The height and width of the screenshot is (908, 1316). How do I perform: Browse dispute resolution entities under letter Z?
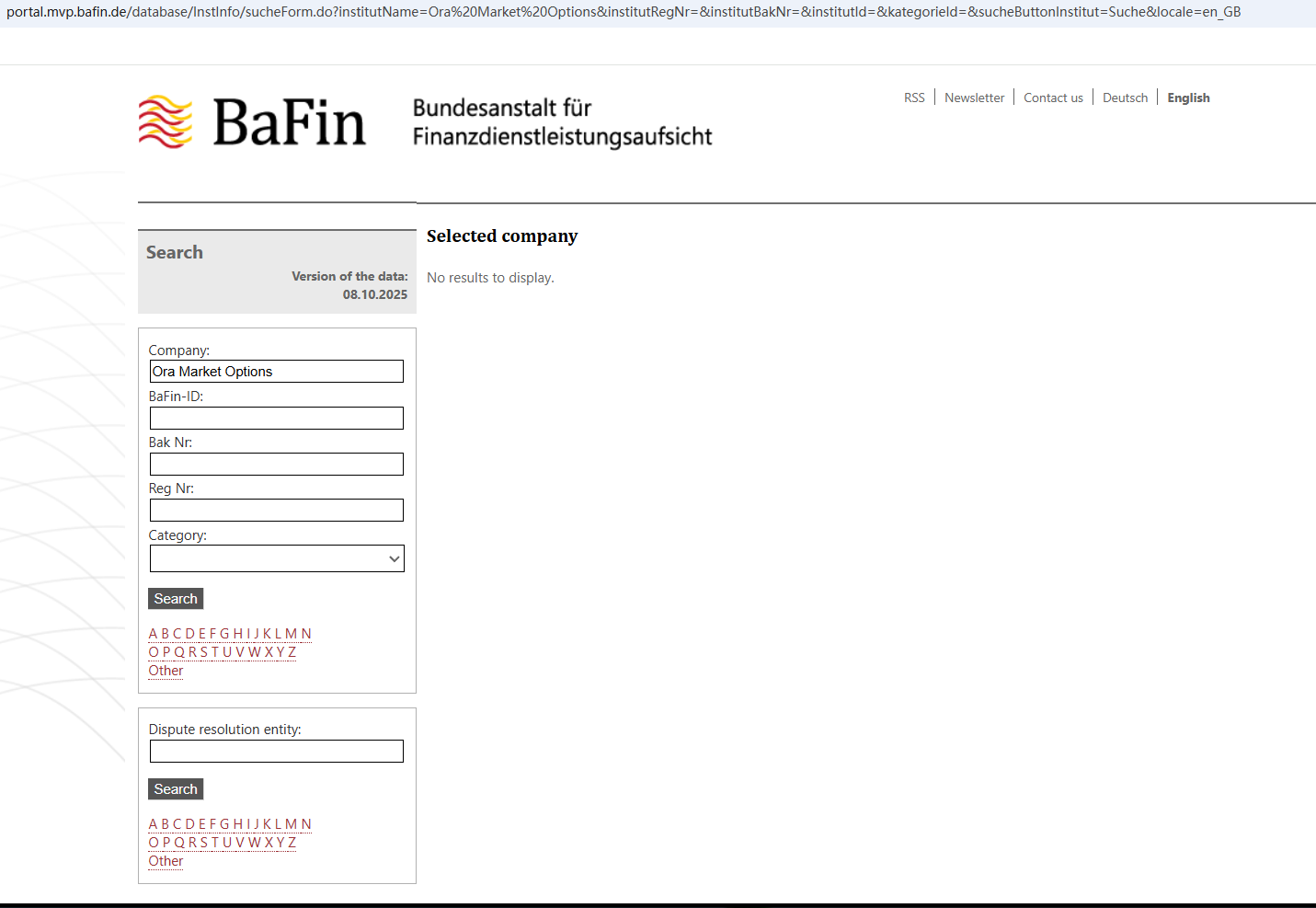click(x=292, y=843)
